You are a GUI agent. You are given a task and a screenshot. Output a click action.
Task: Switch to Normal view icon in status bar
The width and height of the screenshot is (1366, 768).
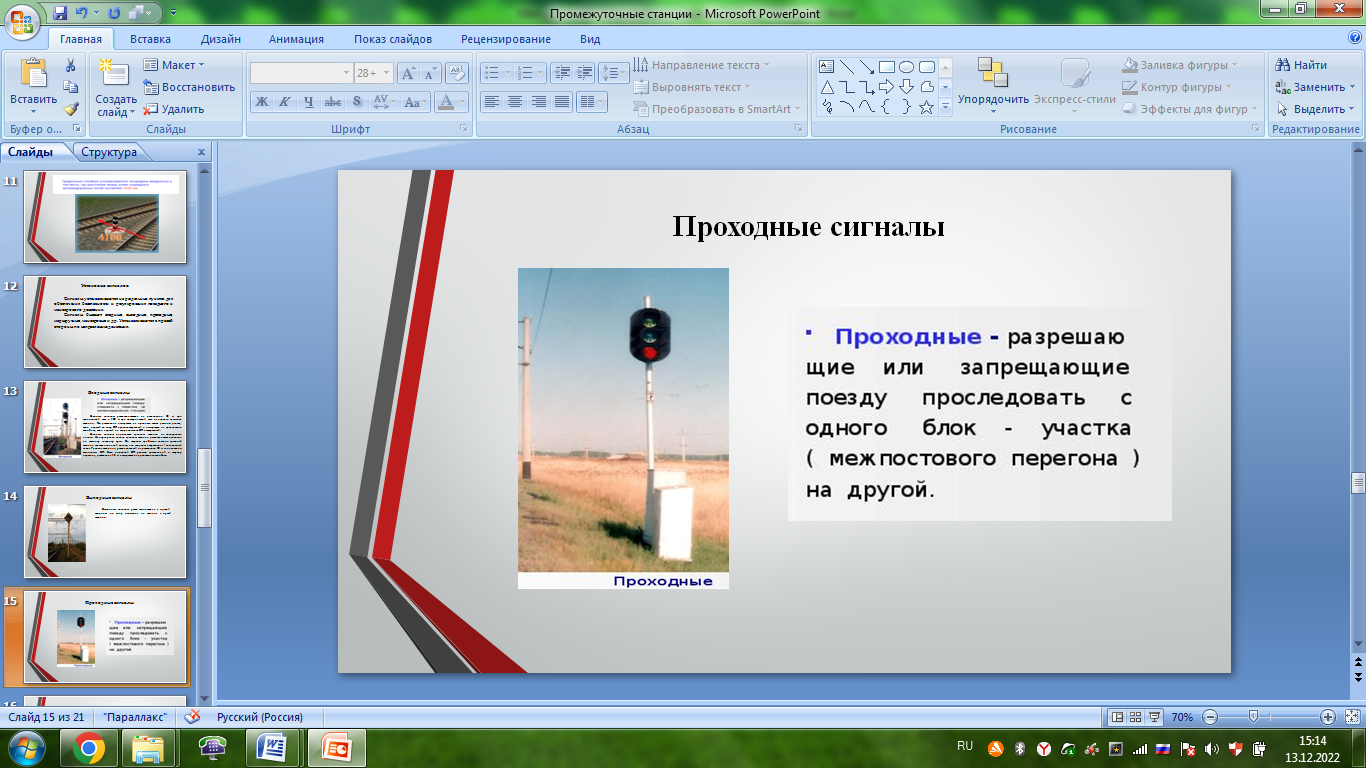coord(1118,717)
